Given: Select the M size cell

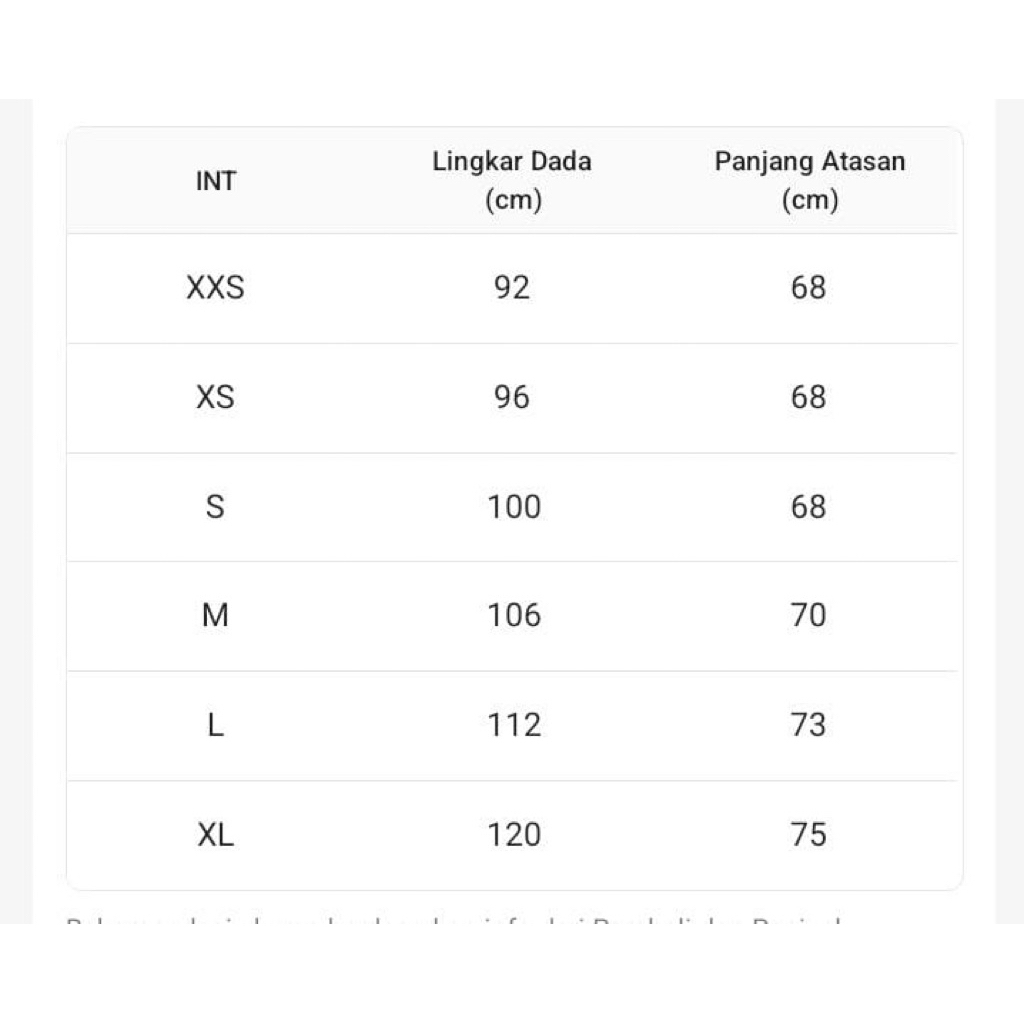Looking at the screenshot, I should click(x=215, y=615).
